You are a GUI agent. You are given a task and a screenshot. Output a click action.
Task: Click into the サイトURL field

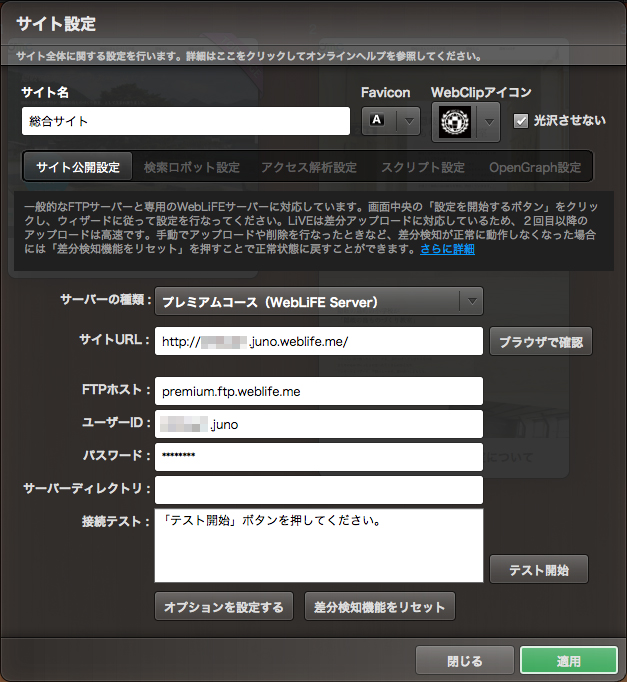pyautogui.click(x=319, y=341)
